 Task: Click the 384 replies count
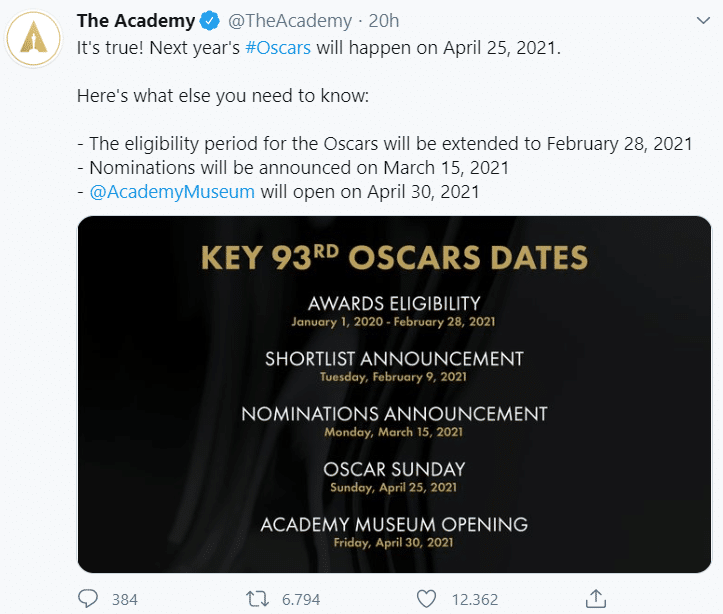point(125,600)
